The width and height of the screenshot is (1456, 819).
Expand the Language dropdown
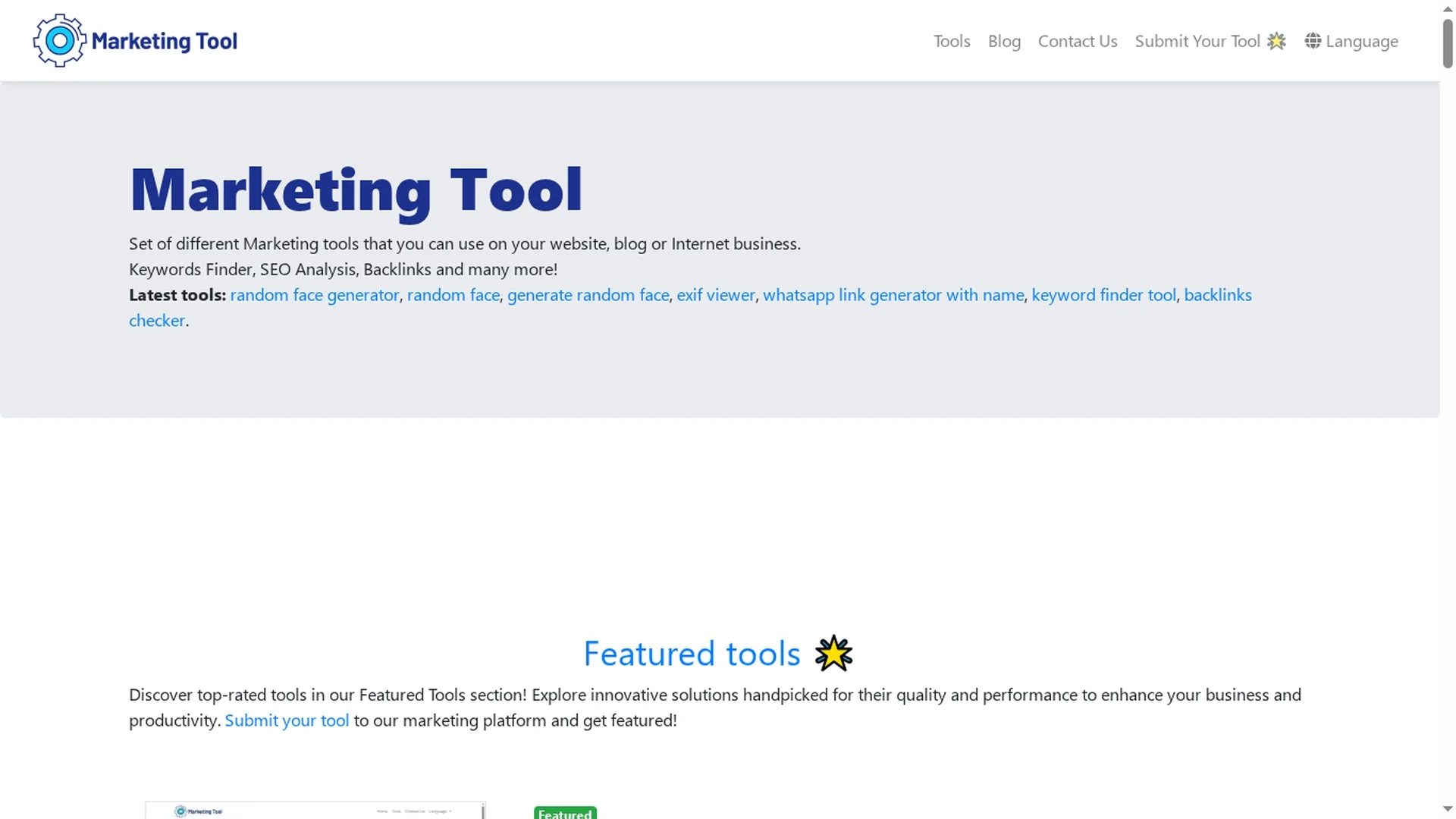point(1351,41)
